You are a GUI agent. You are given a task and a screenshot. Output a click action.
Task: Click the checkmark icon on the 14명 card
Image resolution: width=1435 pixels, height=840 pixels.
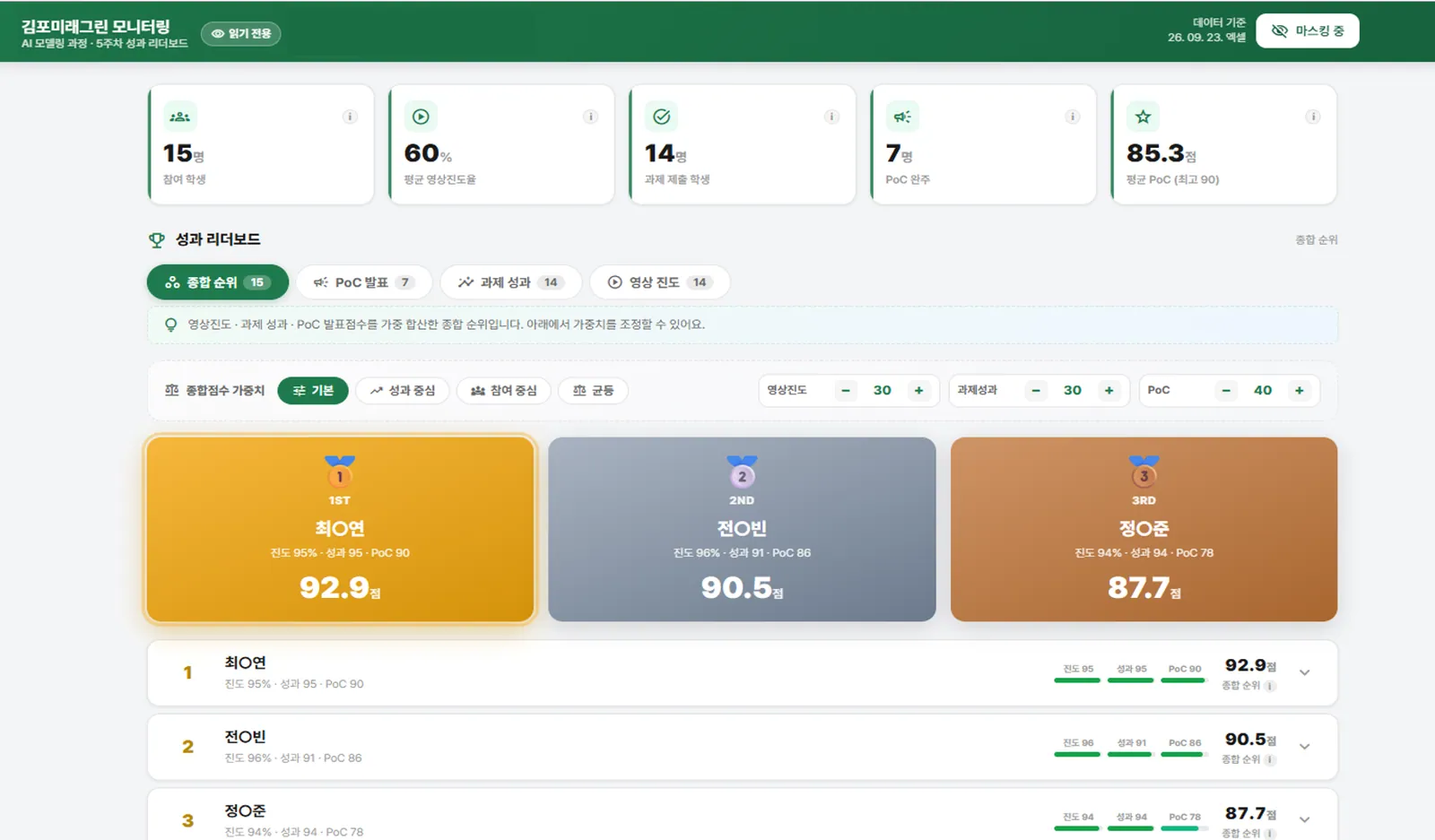tap(662, 117)
